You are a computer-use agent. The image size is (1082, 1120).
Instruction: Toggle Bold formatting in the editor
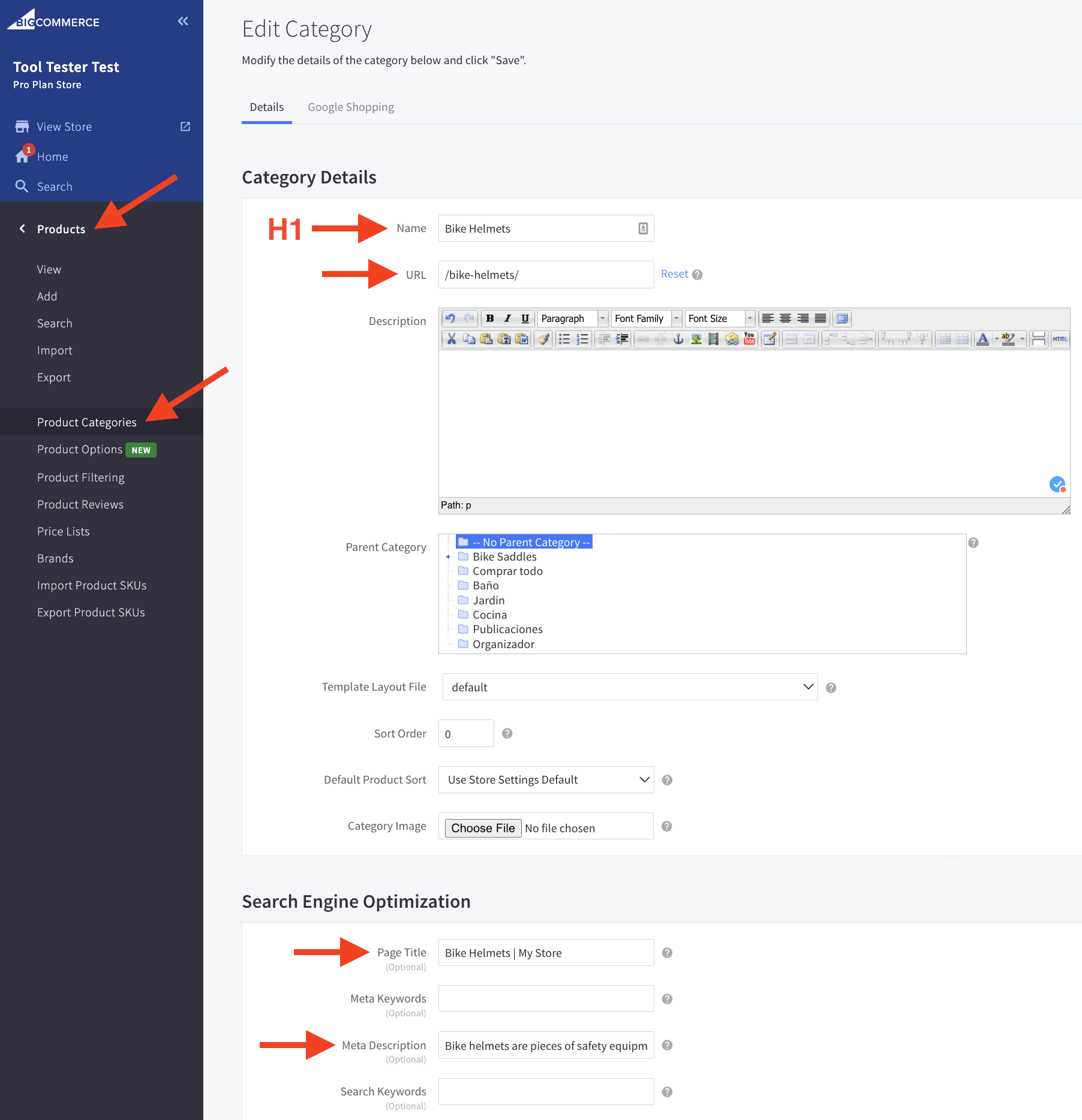coord(490,318)
